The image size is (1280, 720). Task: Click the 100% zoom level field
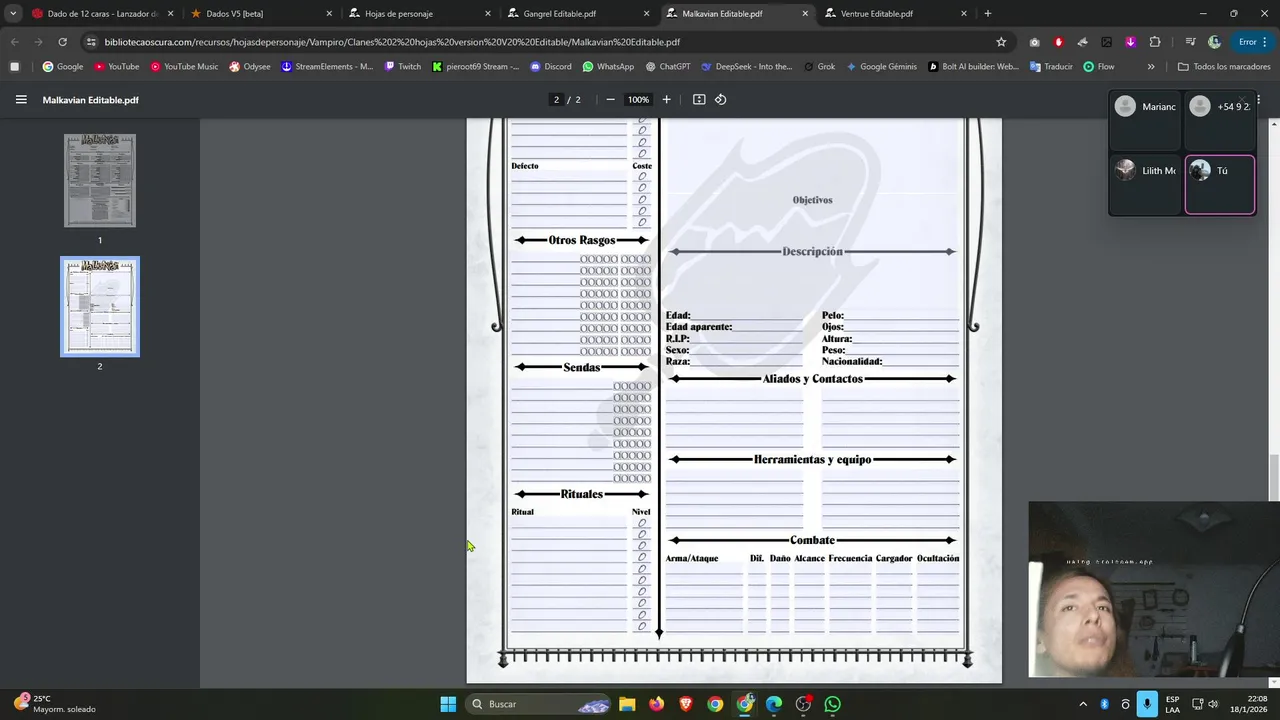click(x=638, y=100)
